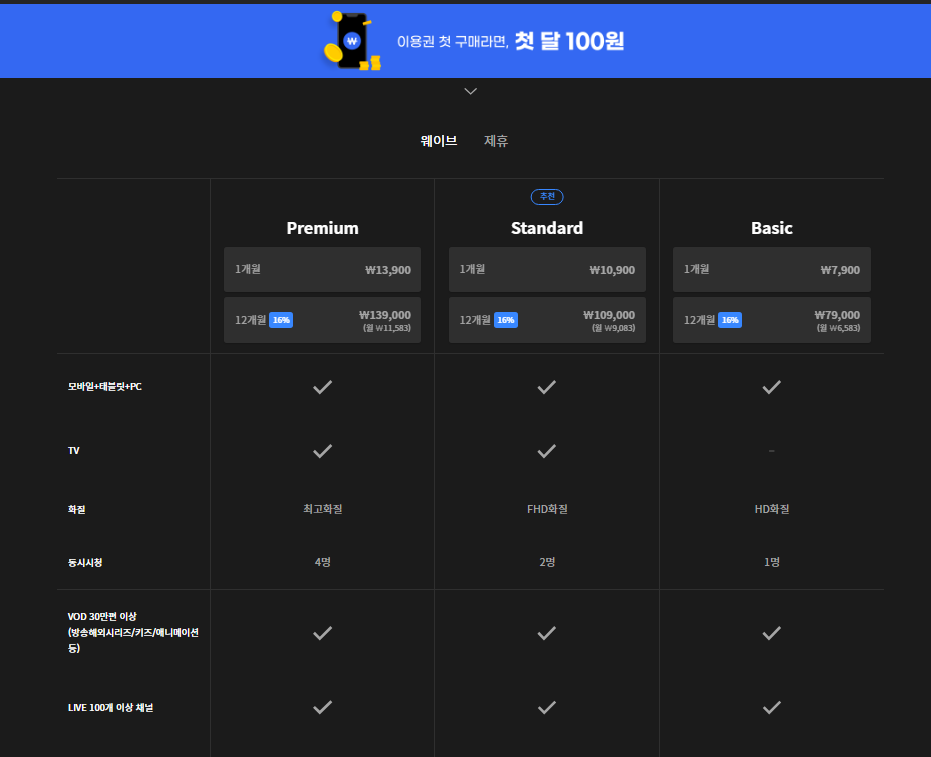This screenshot has height=757, width=931.
Task: Click the 16% discount badge under Basic
Action: point(730,320)
